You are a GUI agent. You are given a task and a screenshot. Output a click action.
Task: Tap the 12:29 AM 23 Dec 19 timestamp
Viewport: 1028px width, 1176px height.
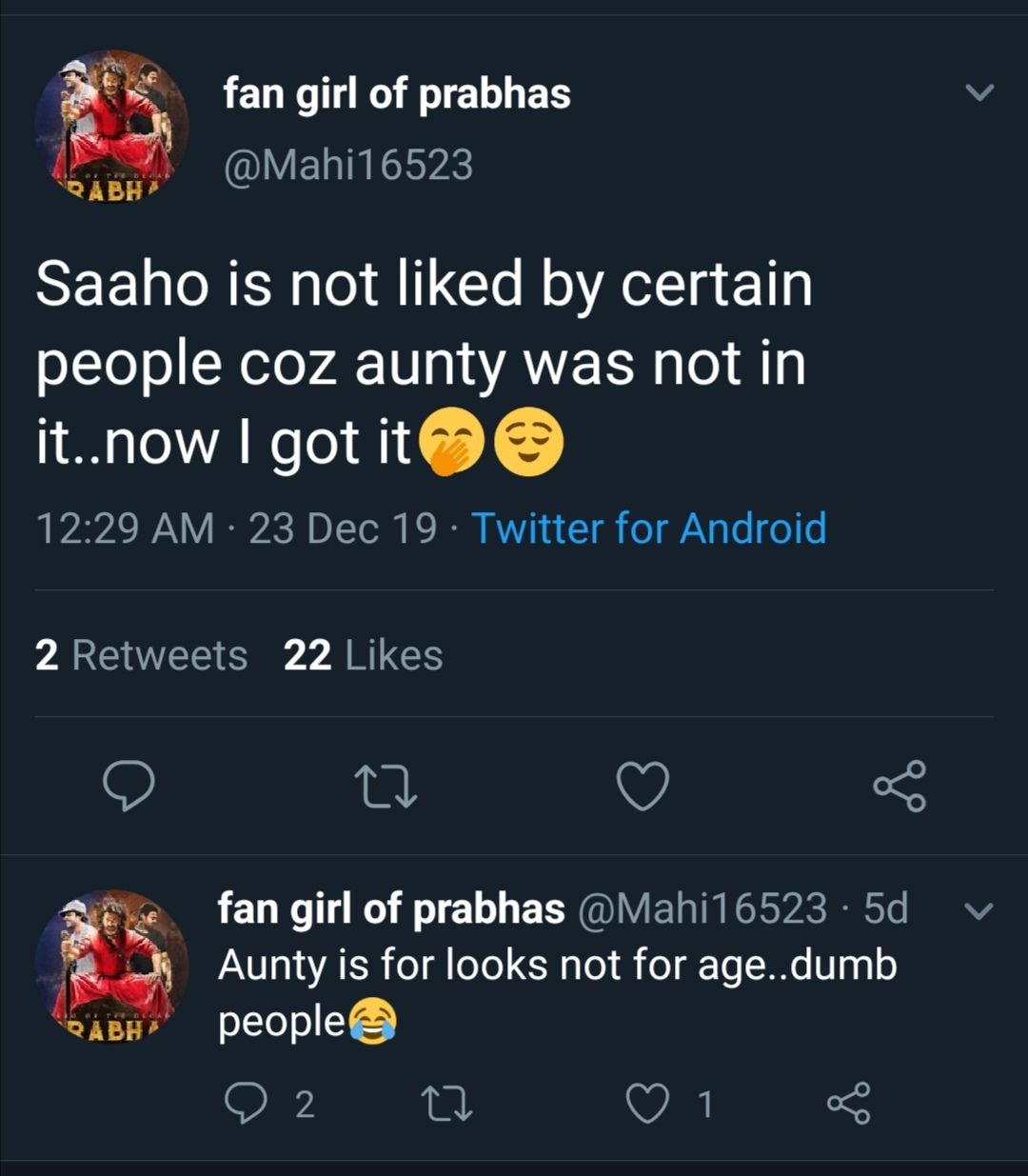(236, 528)
